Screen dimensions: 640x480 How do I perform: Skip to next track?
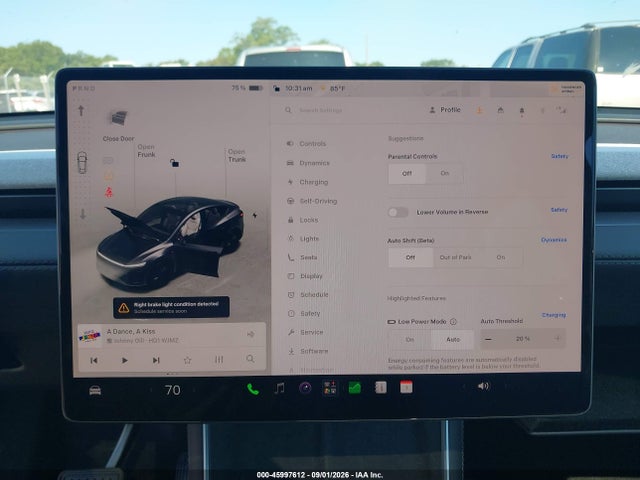click(156, 360)
